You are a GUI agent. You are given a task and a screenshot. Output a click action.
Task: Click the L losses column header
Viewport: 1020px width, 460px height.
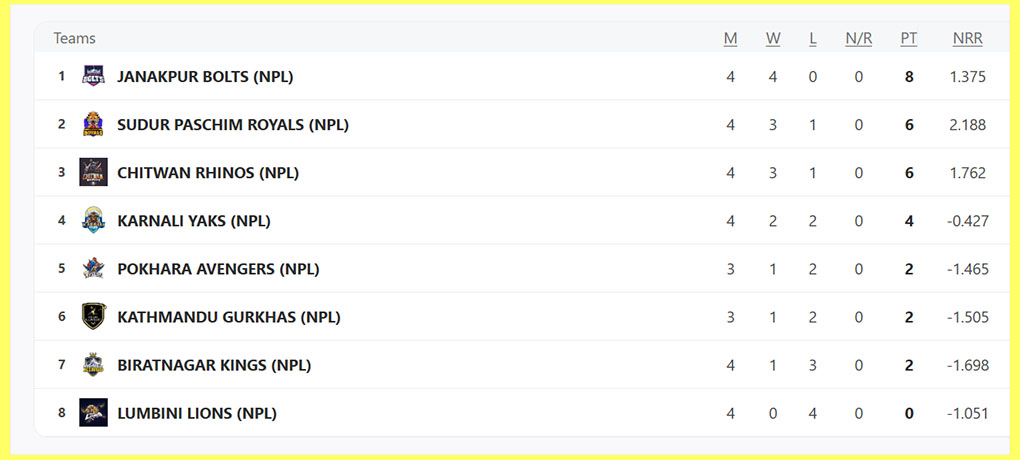point(813,38)
